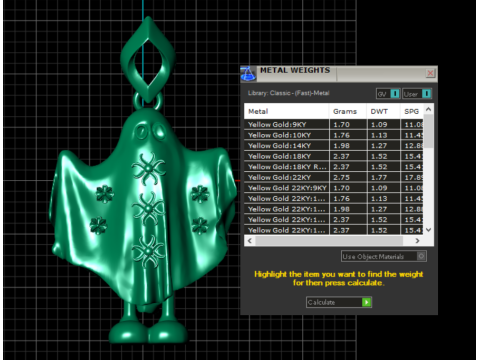
Task: Toggle the GV library switch
Action: pyautogui.click(x=388, y=94)
